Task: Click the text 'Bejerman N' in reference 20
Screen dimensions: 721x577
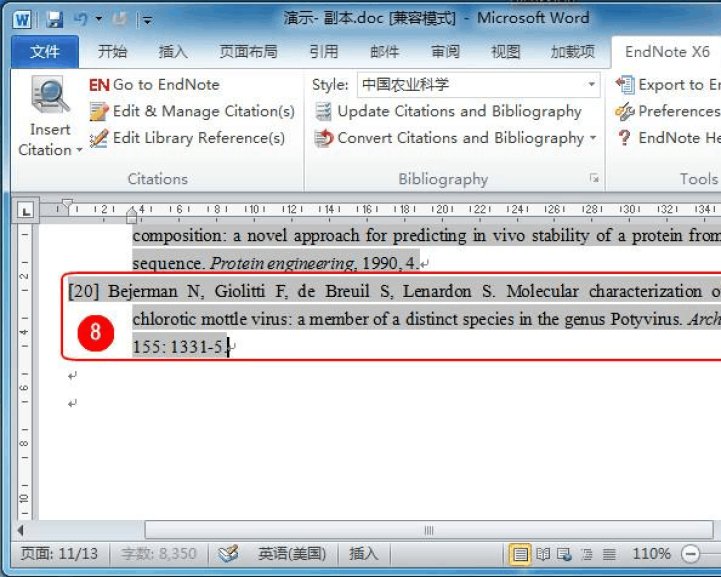Action: (156, 291)
